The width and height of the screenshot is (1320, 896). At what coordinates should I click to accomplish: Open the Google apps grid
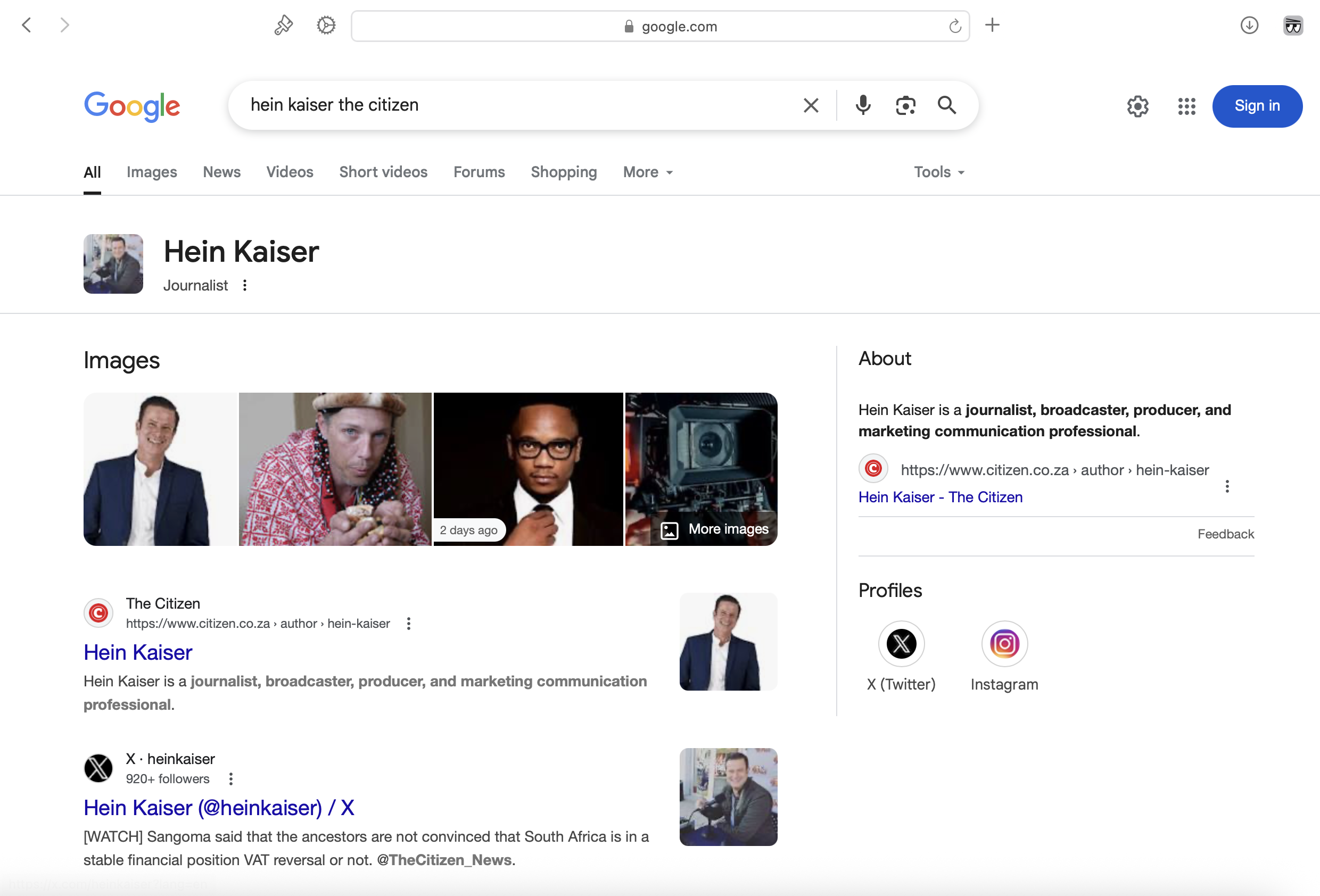tap(1186, 106)
